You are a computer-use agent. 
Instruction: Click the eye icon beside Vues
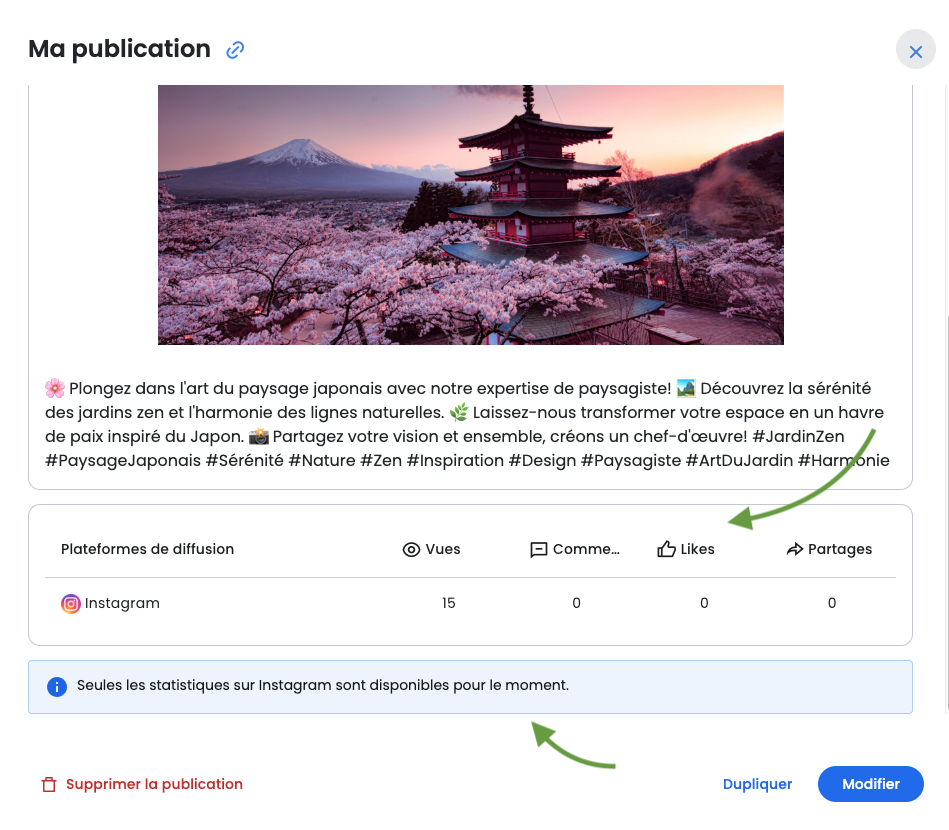(411, 549)
